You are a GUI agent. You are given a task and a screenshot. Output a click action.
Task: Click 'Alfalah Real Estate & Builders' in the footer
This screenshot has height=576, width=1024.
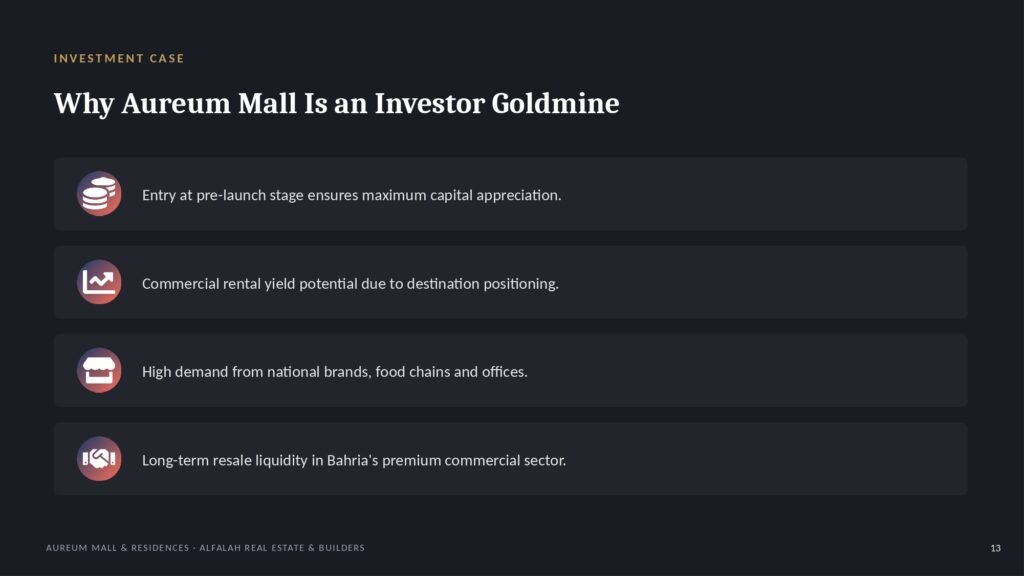click(x=282, y=548)
